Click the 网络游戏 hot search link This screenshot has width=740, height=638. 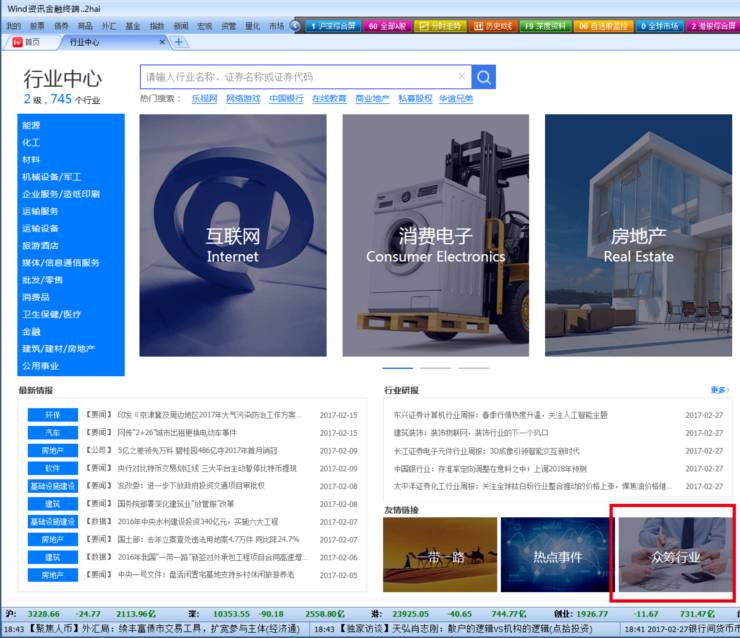[243, 99]
